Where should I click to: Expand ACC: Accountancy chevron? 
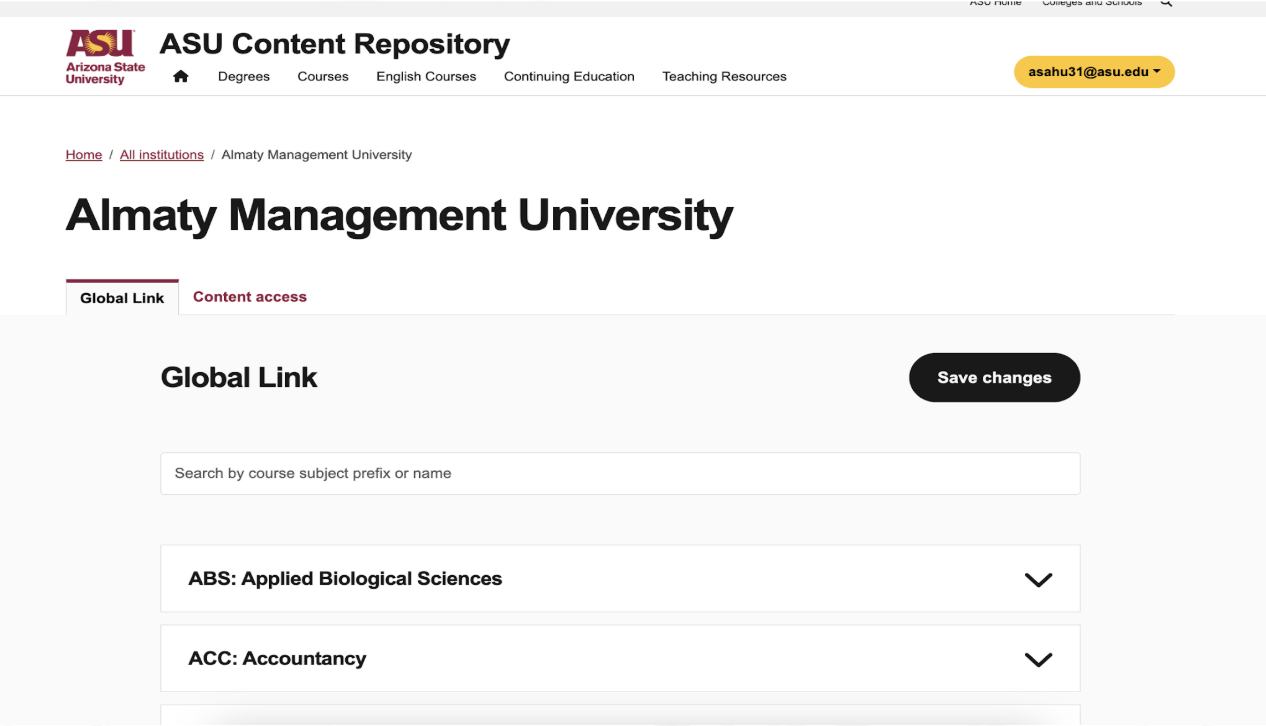point(1039,659)
